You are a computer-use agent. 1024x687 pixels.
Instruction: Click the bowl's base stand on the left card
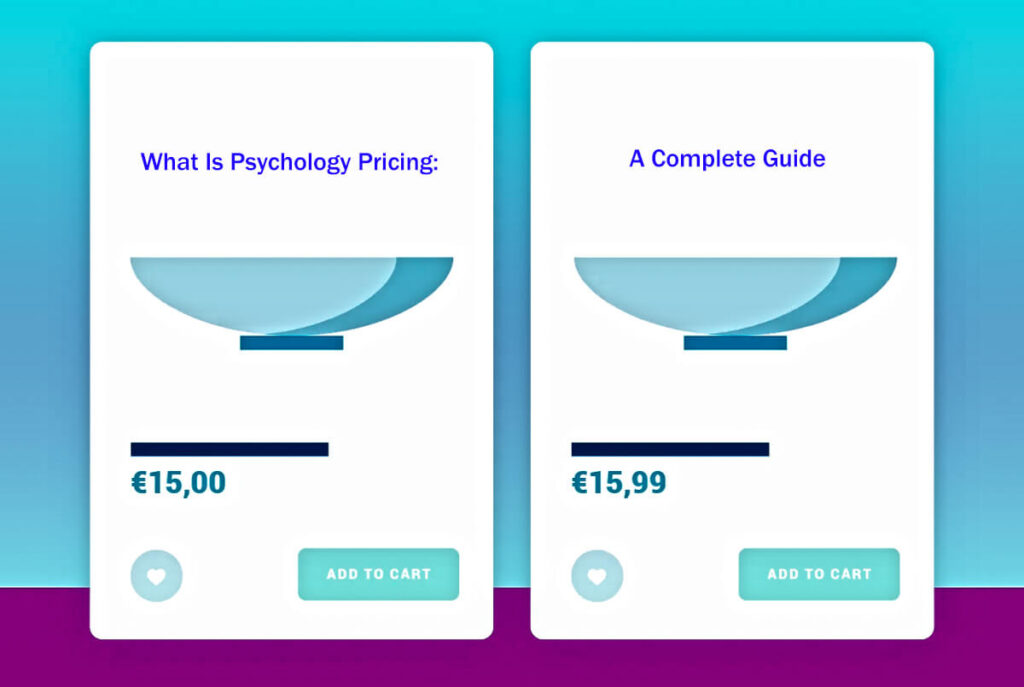point(290,345)
